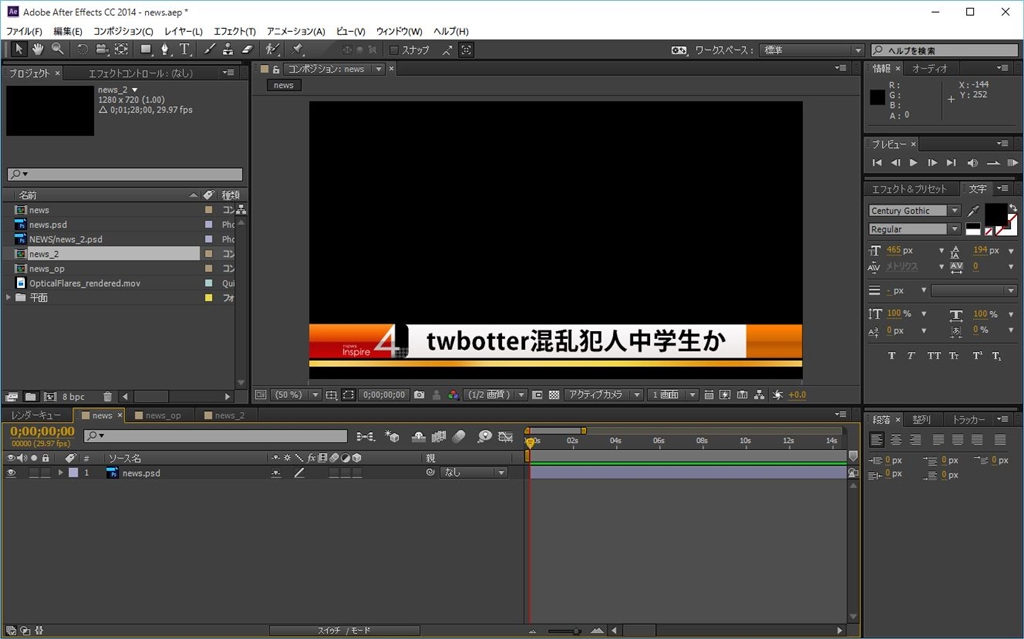Image resolution: width=1024 pixels, height=639 pixels.
Task: Open the 50% magnification dropdown
Action: click(x=296, y=395)
